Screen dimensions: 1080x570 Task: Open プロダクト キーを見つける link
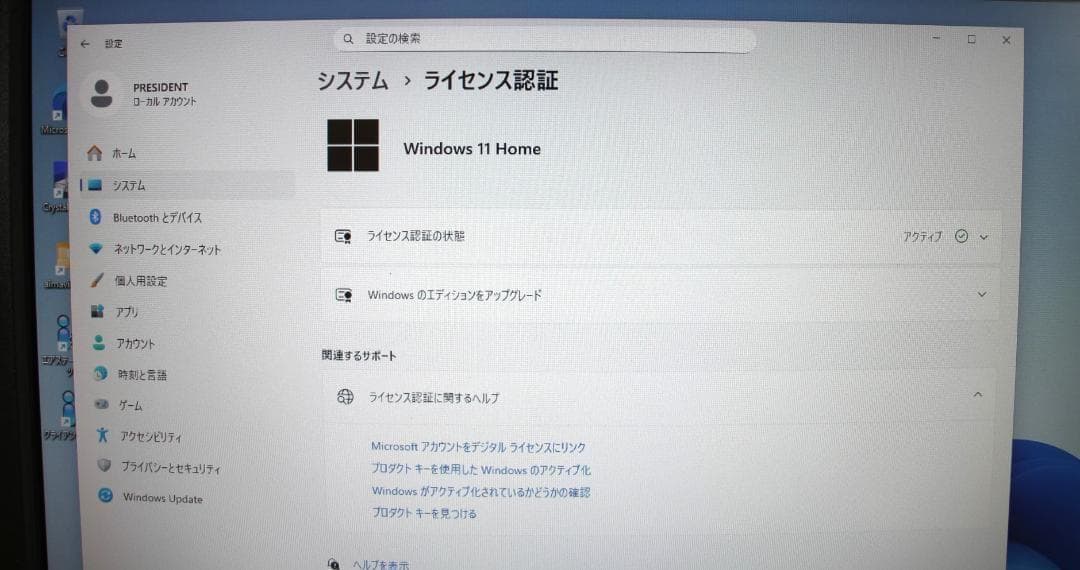pos(424,514)
